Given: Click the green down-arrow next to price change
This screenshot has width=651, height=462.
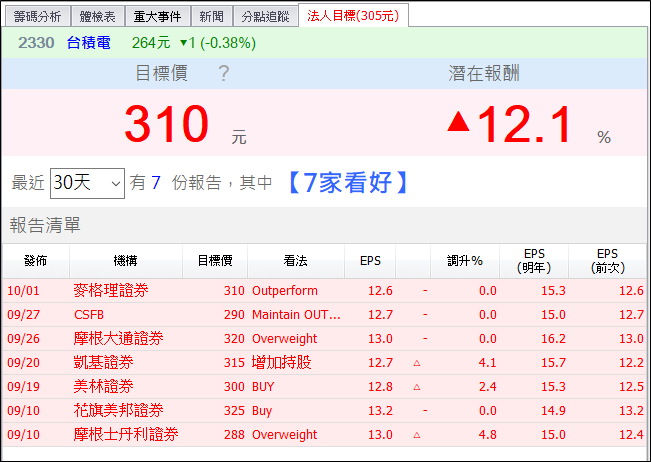Looking at the screenshot, I should click(x=184, y=43).
